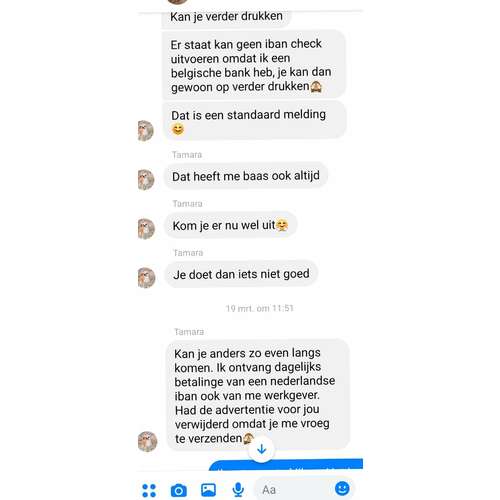The image size is (500, 500).
Task: Tap avatar beside 'Dat is een standaard melding'
Action: pyautogui.click(x=146, y=130)
